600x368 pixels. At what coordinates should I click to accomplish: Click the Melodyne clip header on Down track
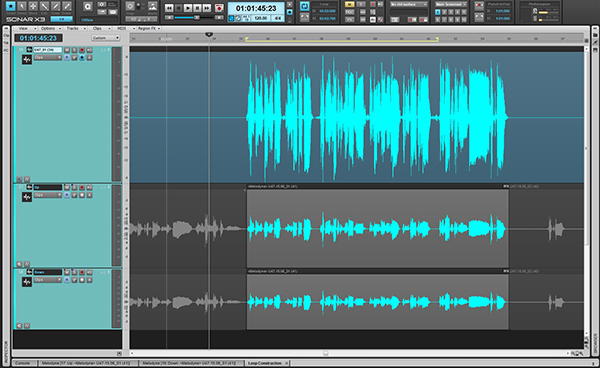pos(377,271)
